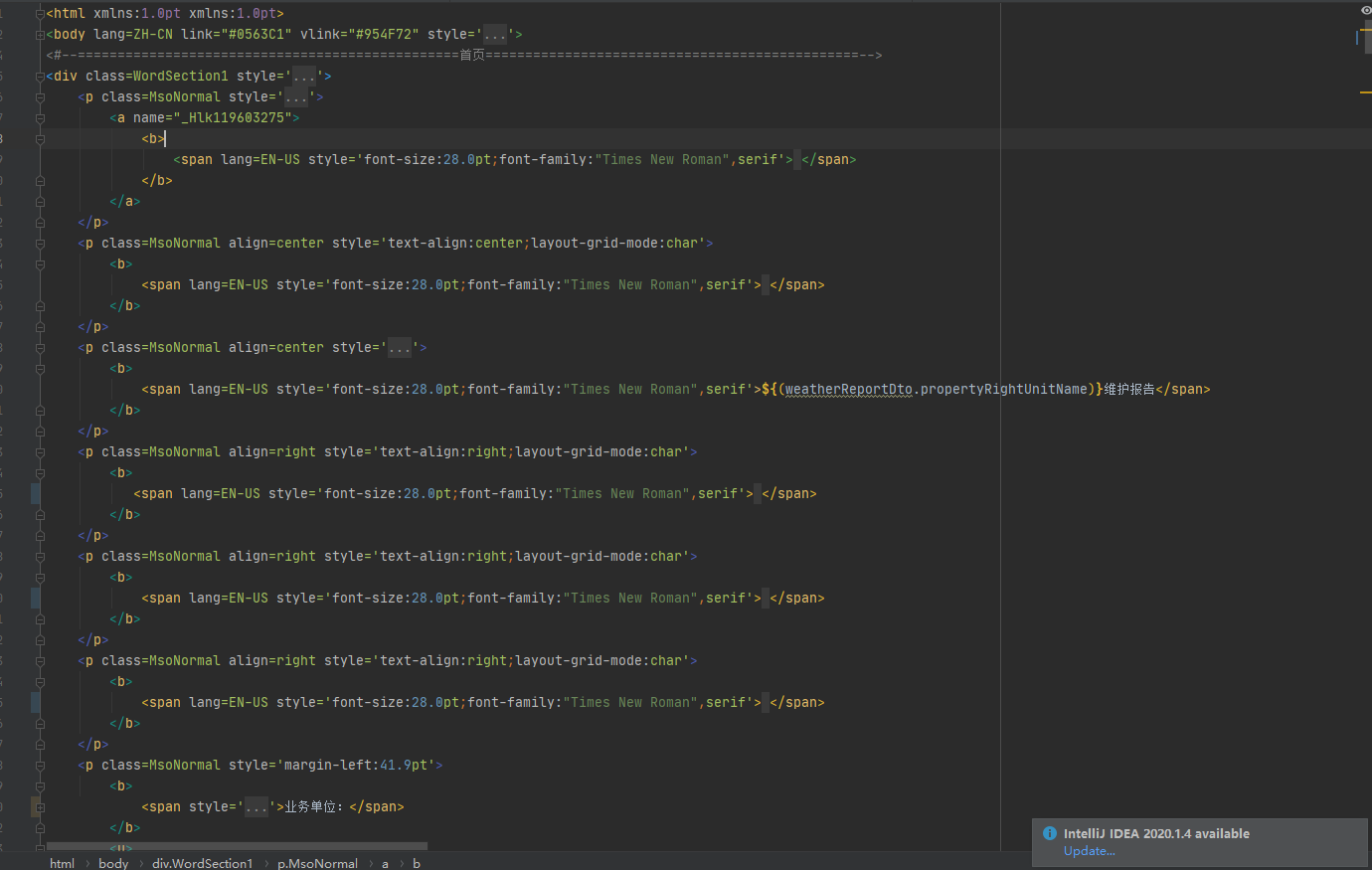Click the div.WordSection1 breadcrumb
The width and height of the screenshot is (1372, 870).
point(202,863)
